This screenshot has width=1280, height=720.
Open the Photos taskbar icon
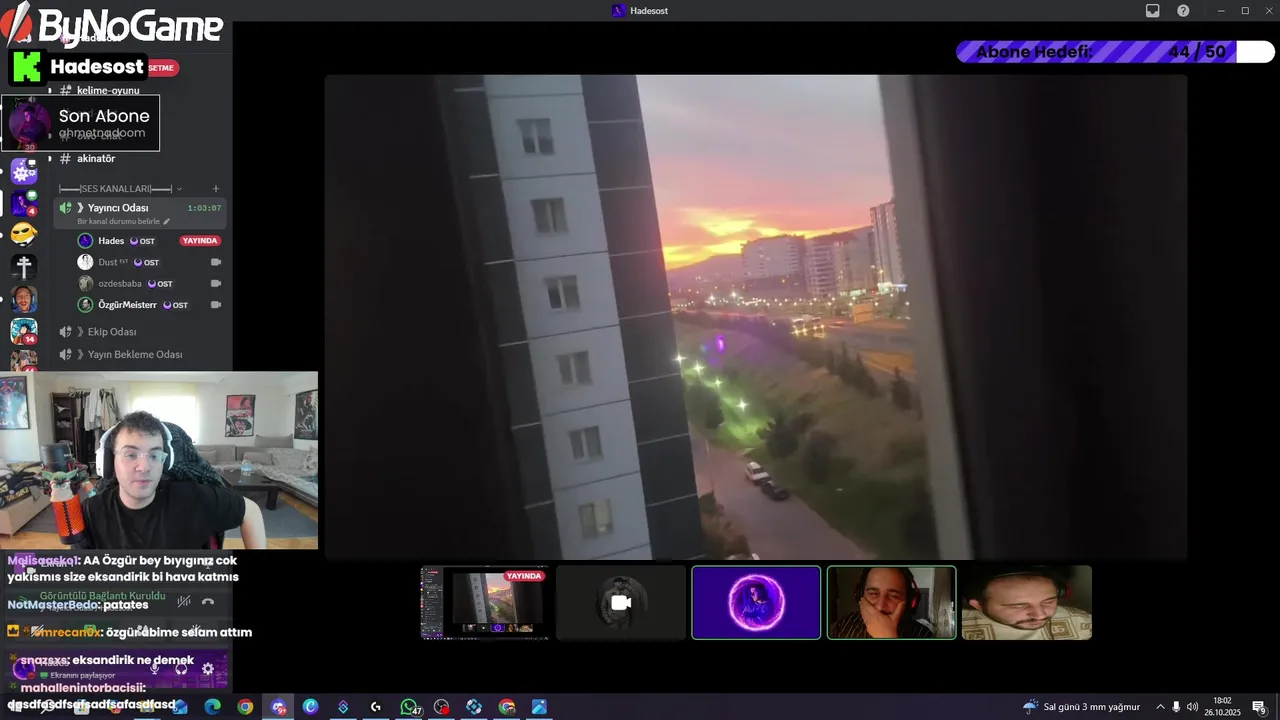click(x=539, y=707)
